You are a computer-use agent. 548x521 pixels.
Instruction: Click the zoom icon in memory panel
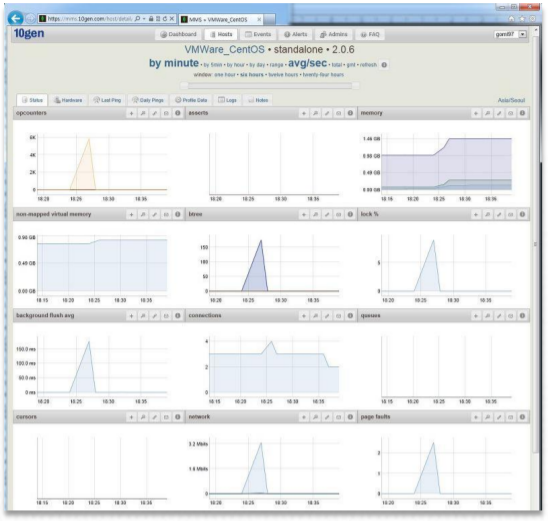pos(488,113)
